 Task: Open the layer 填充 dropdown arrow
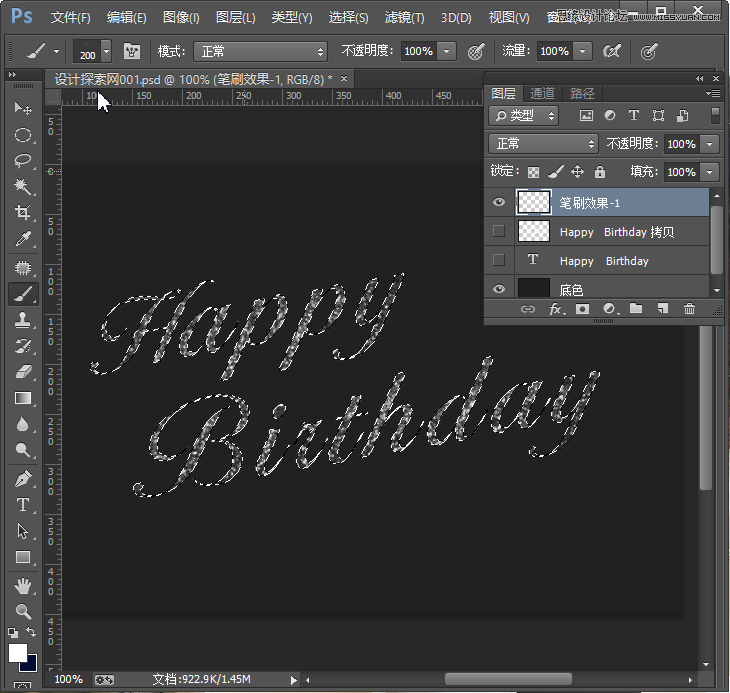pyautogui.click(x=710, y=172)
